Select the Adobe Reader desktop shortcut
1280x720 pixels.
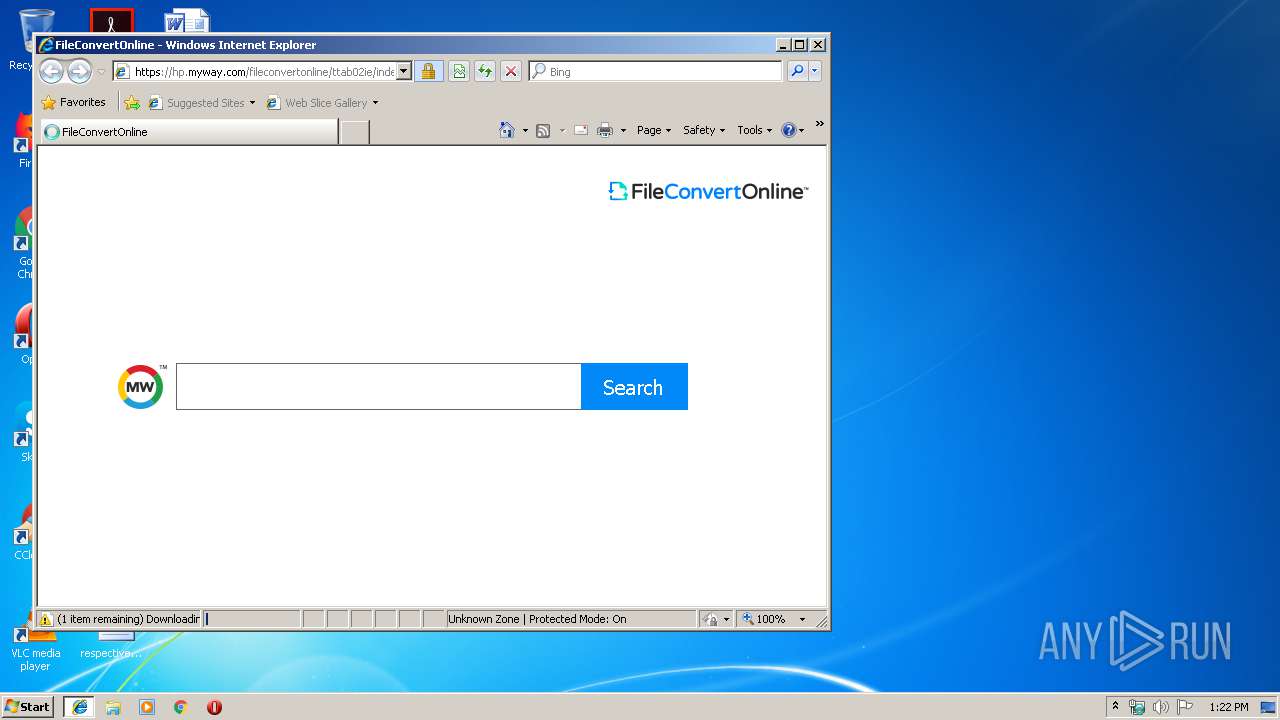point(111,20)
